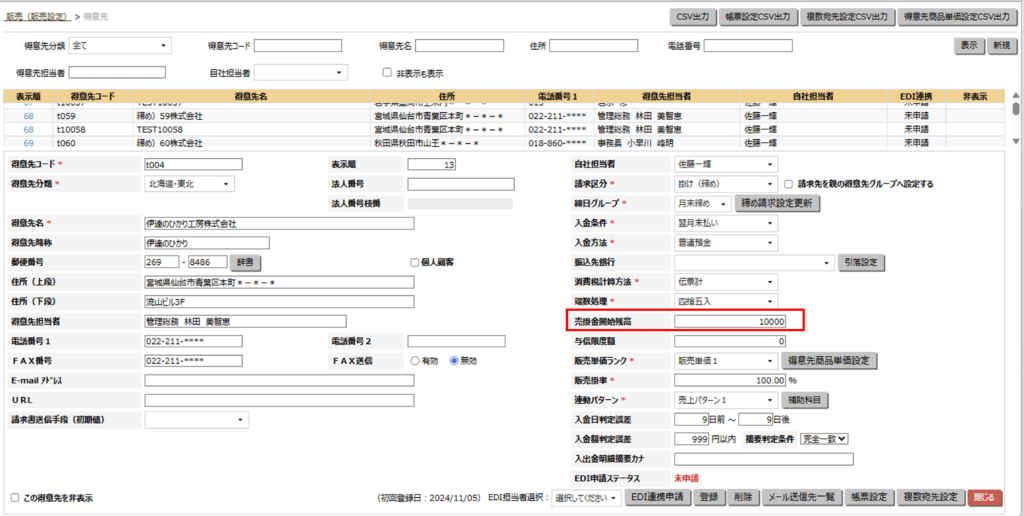
Task: Open the 締日グループ dropdown showing 月末締め
Action: pyautogui.click(x=703, y=204)
